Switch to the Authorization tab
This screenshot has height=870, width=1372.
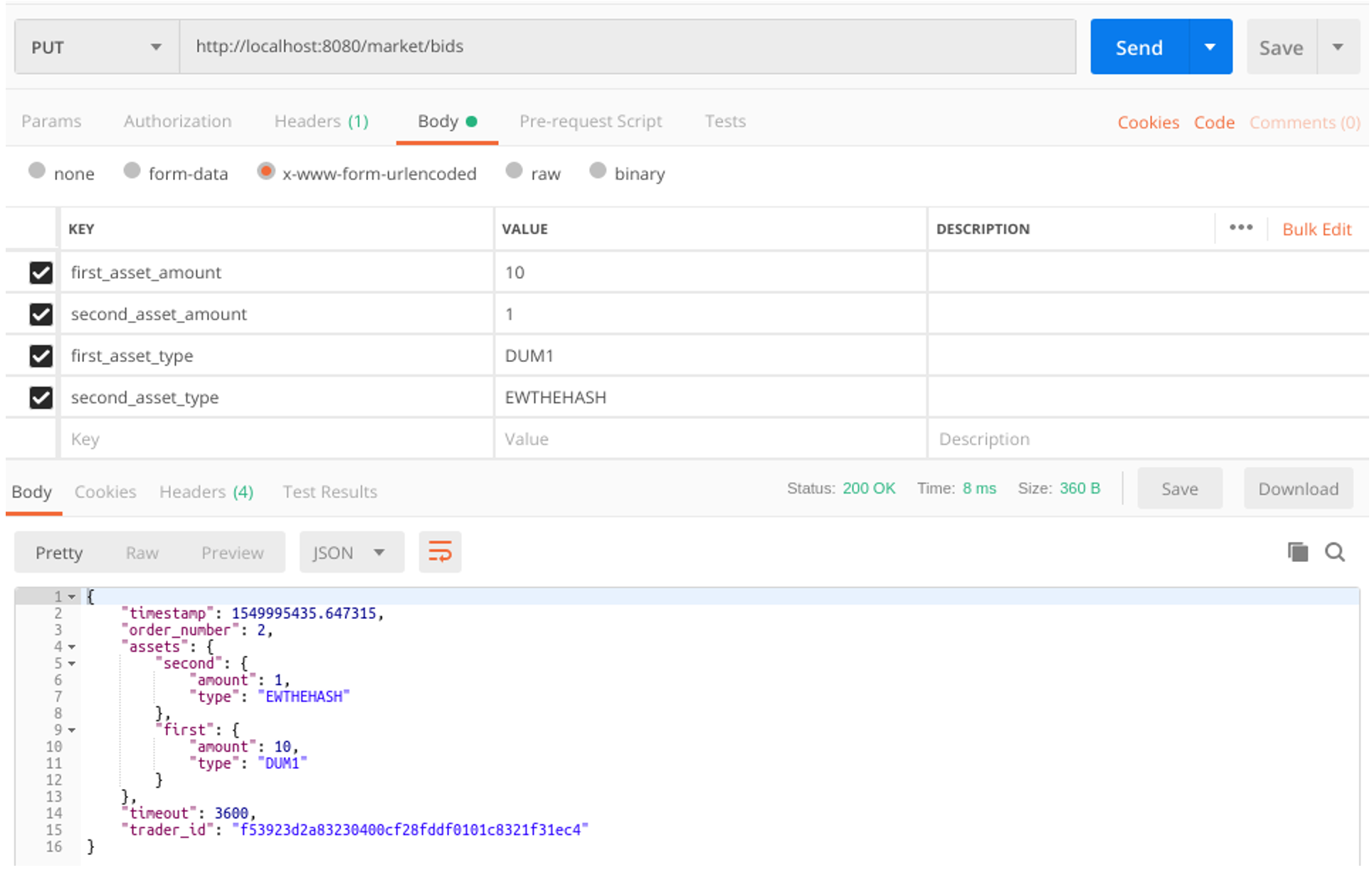click(177, 121)
